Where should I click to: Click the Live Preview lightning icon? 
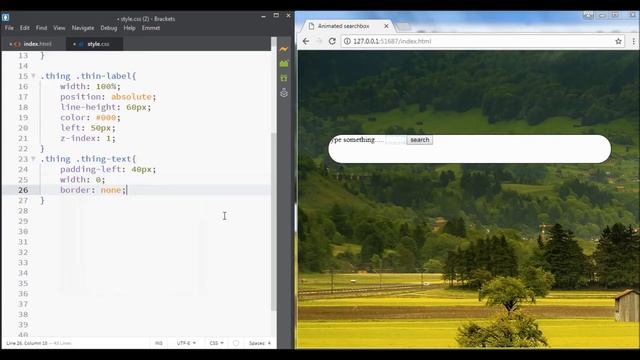pos(284,49)
